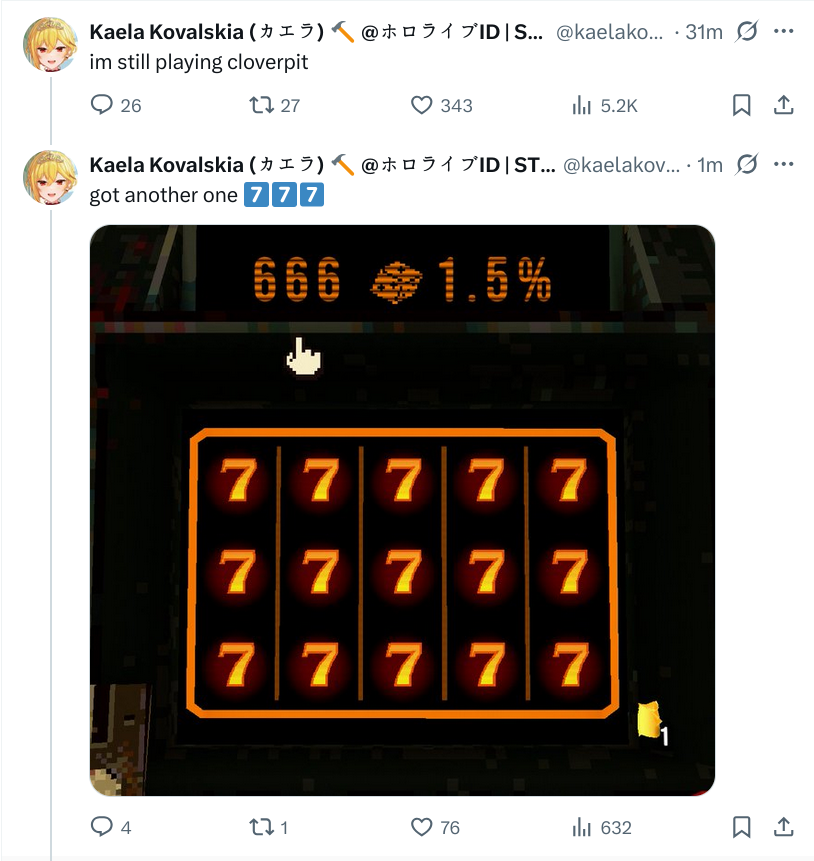Viewport: 814px width, 861px height.
Task: Share the second tweet
Action: [x=783, y=827]
